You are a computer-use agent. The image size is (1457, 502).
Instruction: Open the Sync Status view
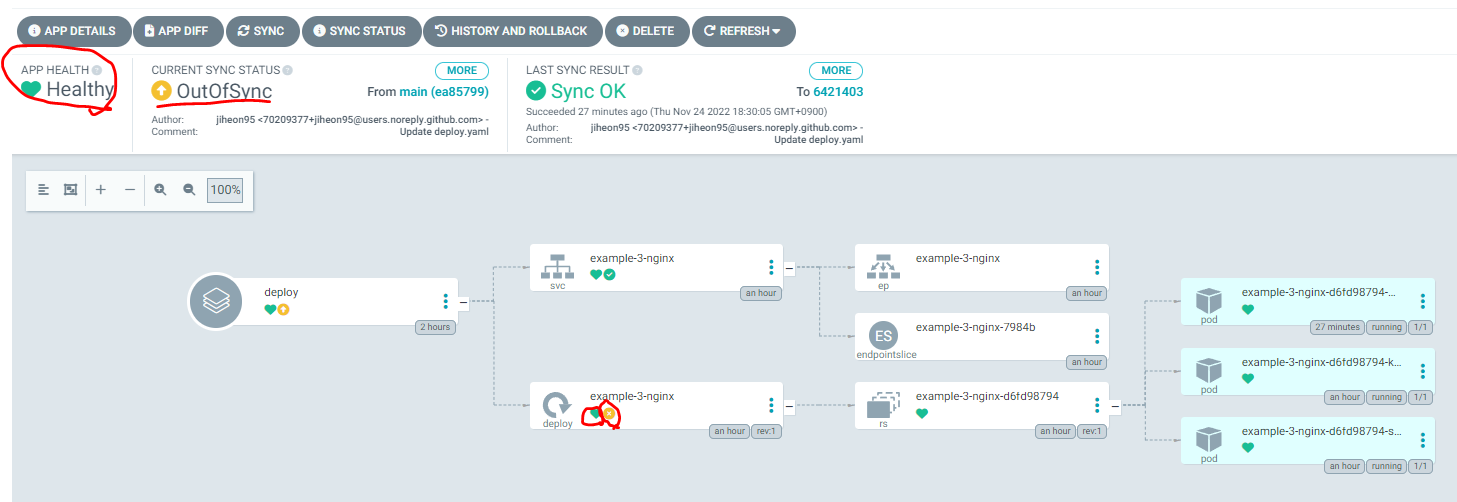[x=361, y=31]
